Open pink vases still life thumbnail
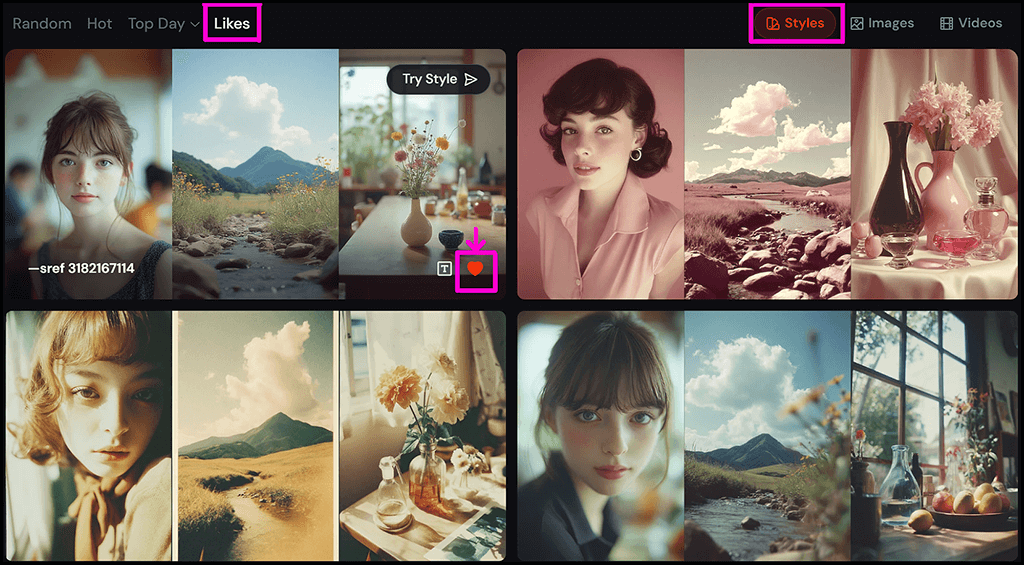The image size is (1024, 565). [935, 174]
